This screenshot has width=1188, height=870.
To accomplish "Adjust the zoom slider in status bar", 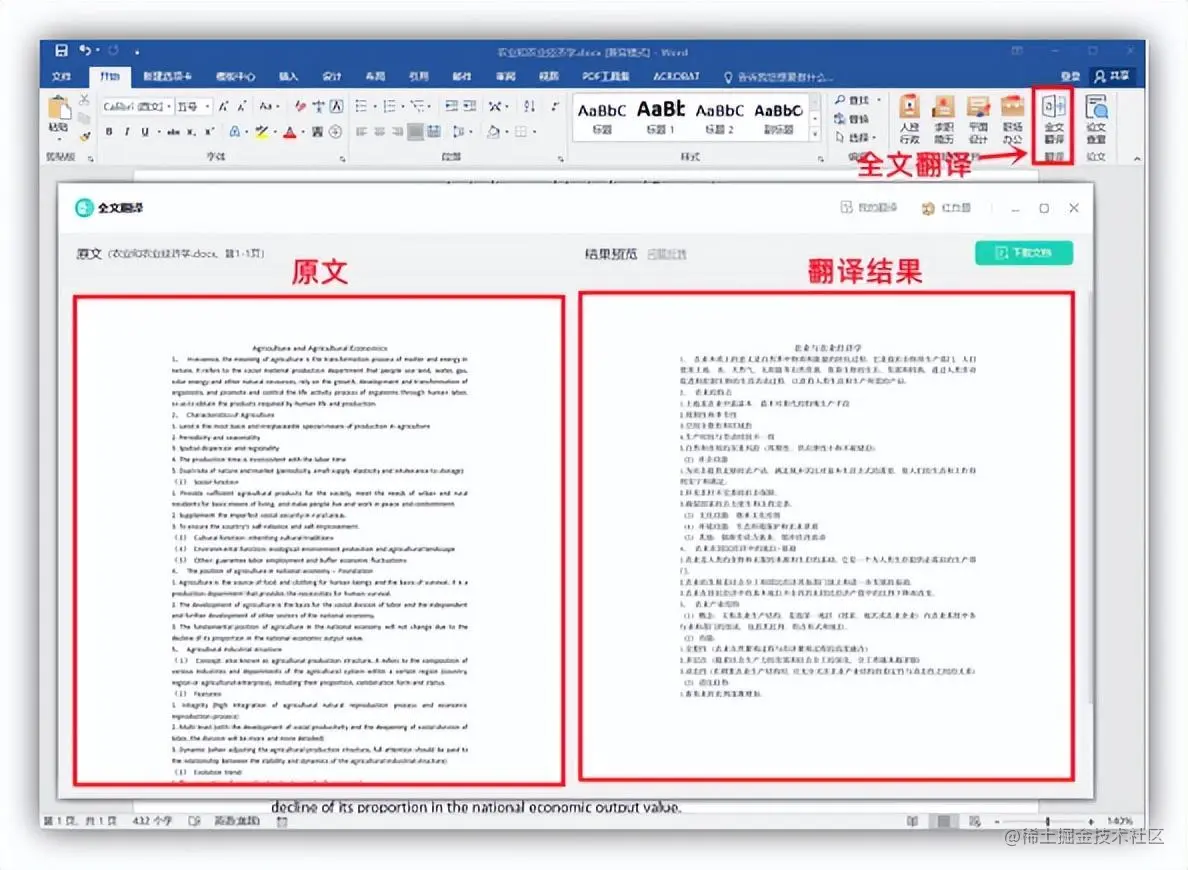I will [x=1046, y=821].
